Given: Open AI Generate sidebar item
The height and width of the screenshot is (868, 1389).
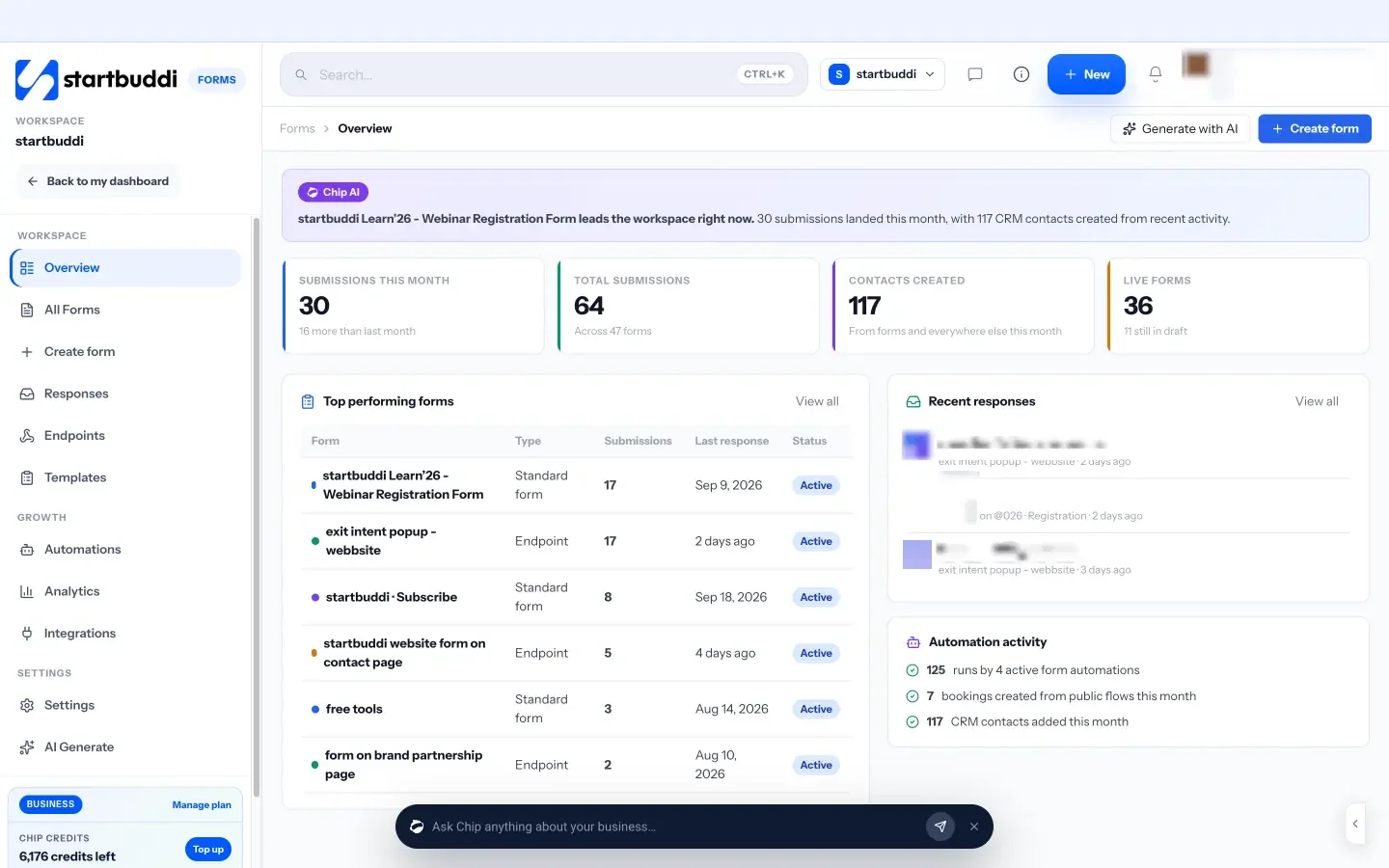Looking at the screenshot, I should (125, 747).
